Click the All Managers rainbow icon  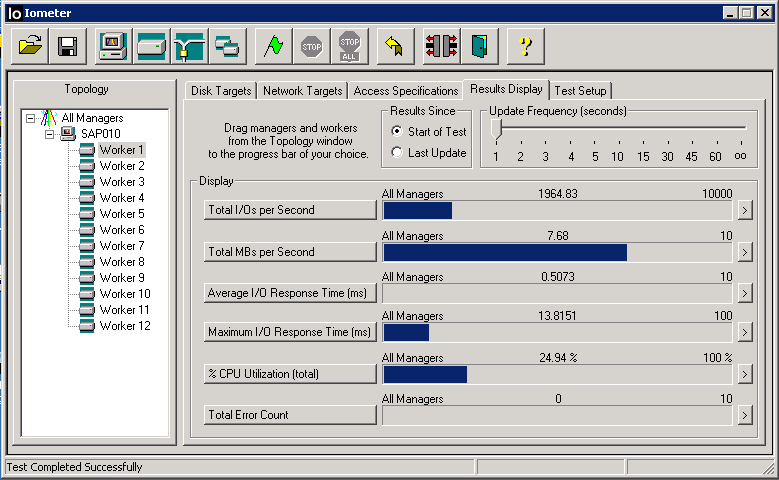(48, 118)
